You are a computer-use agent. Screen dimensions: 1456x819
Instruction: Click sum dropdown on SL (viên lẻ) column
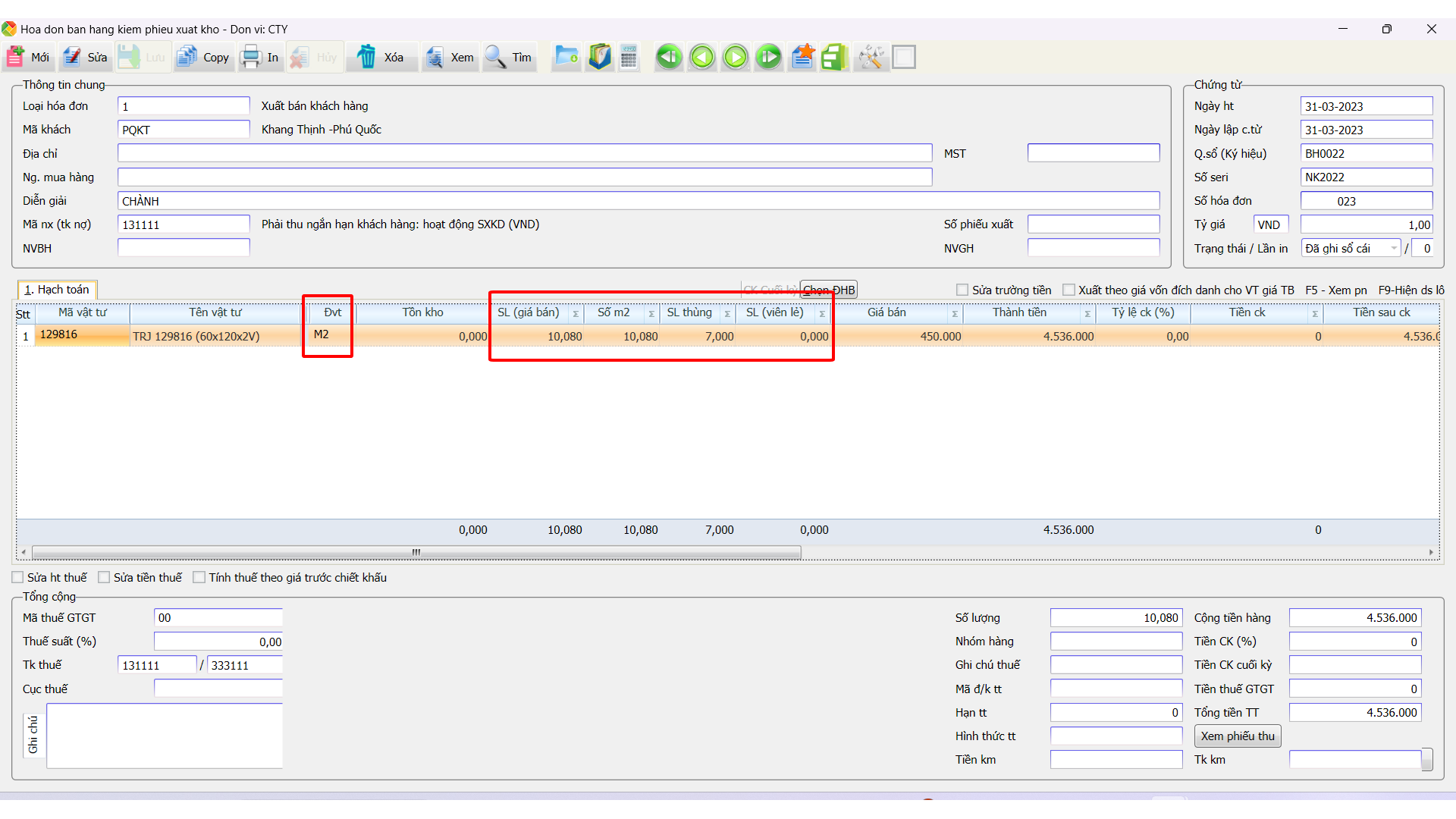click(x=822, y=313)
